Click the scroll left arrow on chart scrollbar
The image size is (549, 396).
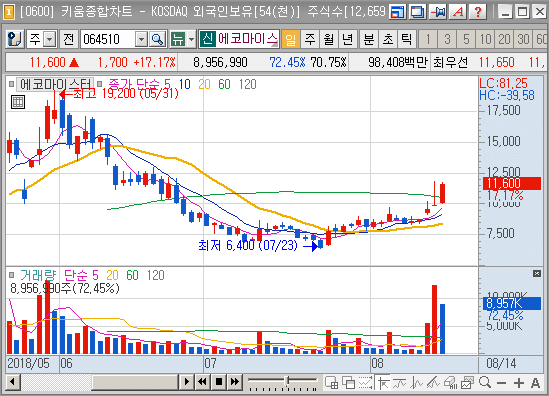coord(13,382)
